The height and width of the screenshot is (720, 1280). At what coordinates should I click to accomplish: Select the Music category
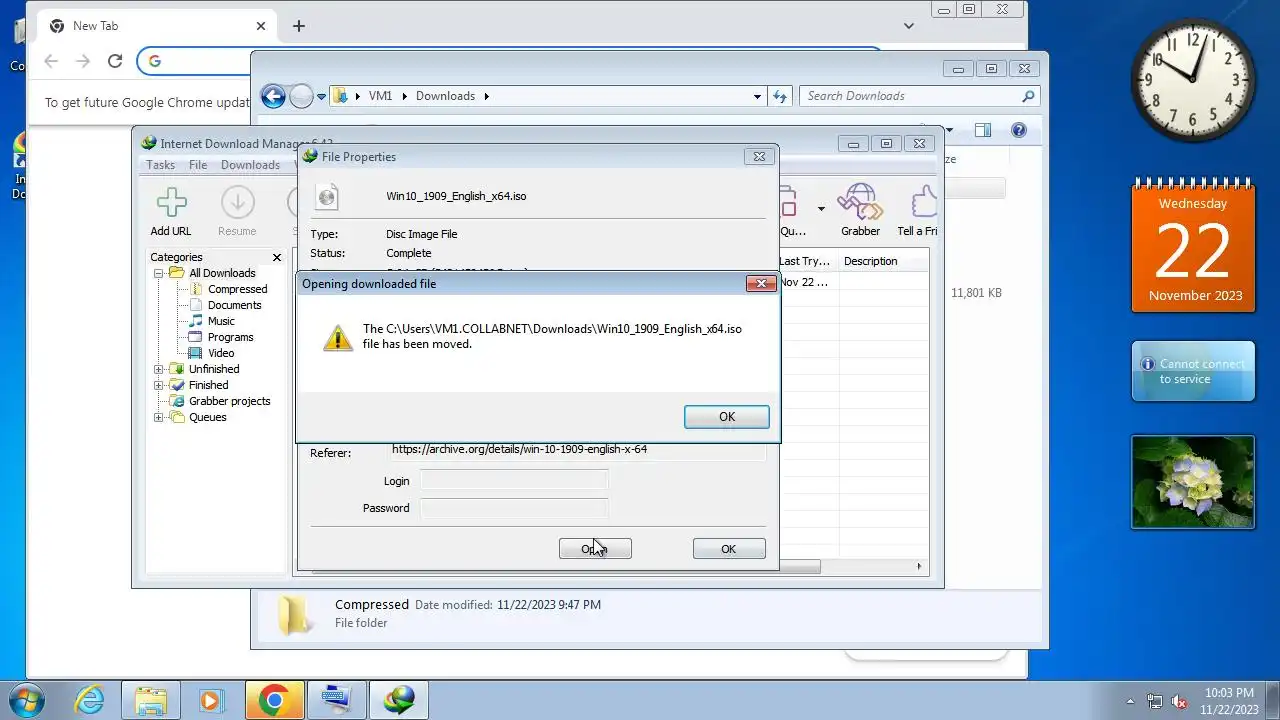coord(221,321)
